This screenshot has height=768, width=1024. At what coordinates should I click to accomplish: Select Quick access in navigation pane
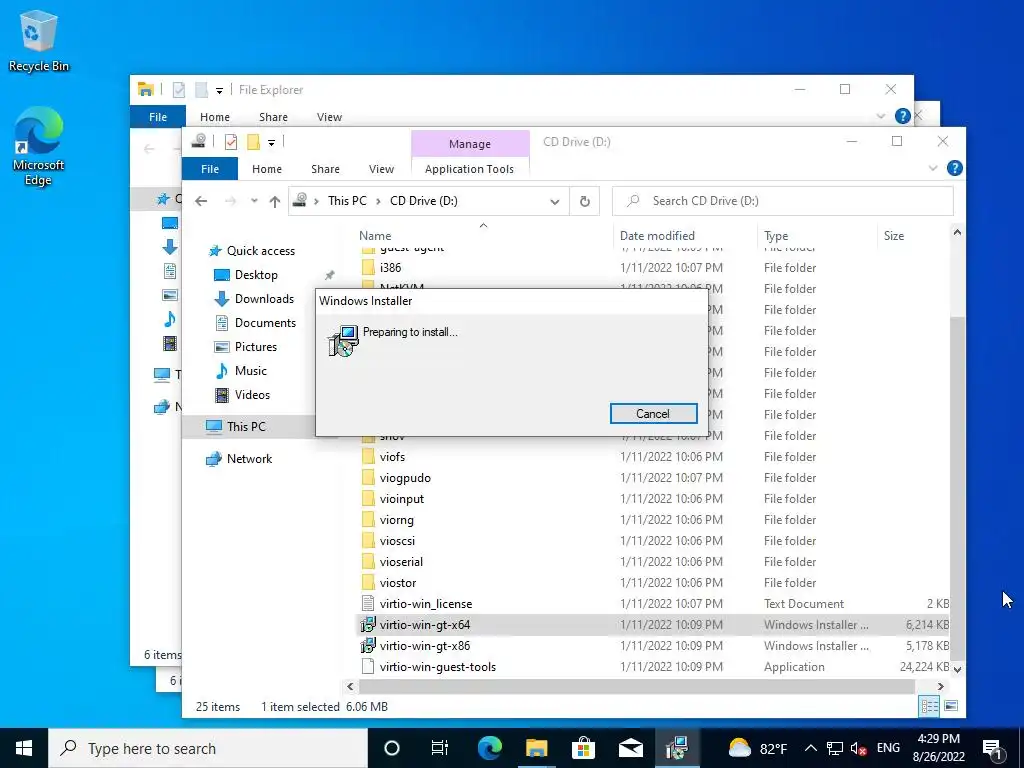pyautogui.click(x=260, y=251)
